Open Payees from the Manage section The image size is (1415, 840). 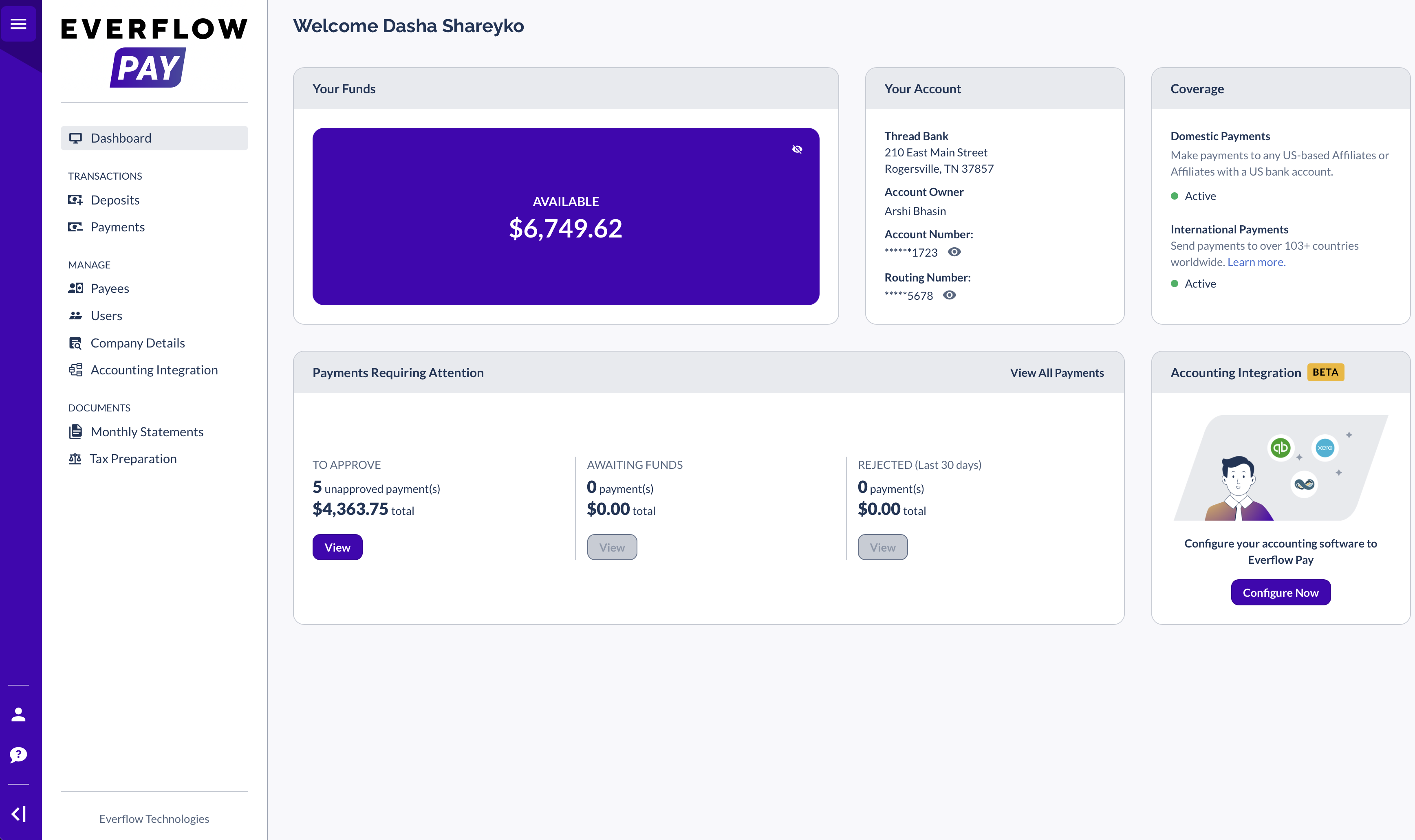(x=76, y=288)
